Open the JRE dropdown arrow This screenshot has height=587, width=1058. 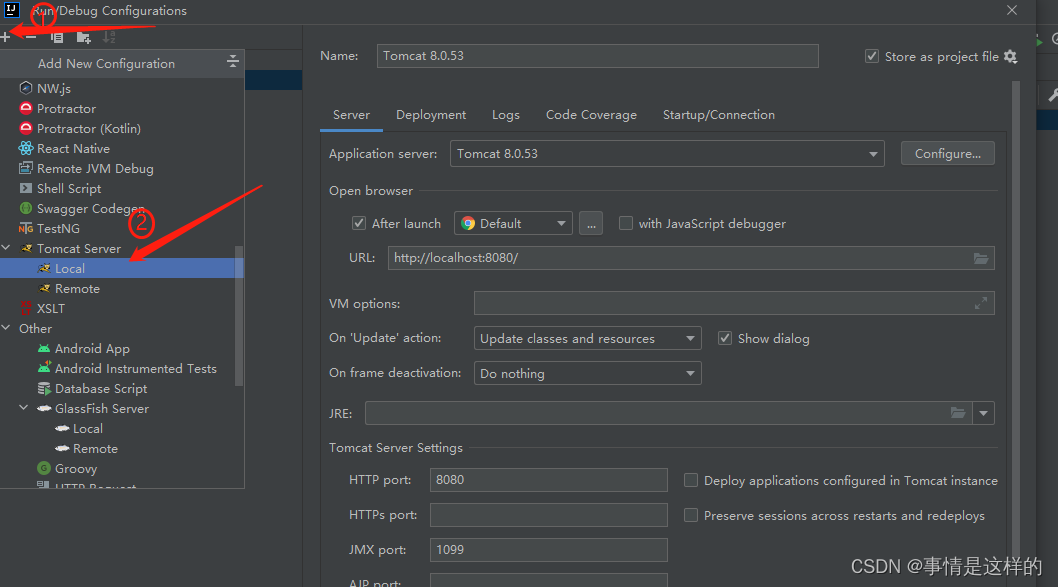pos(983,413)
